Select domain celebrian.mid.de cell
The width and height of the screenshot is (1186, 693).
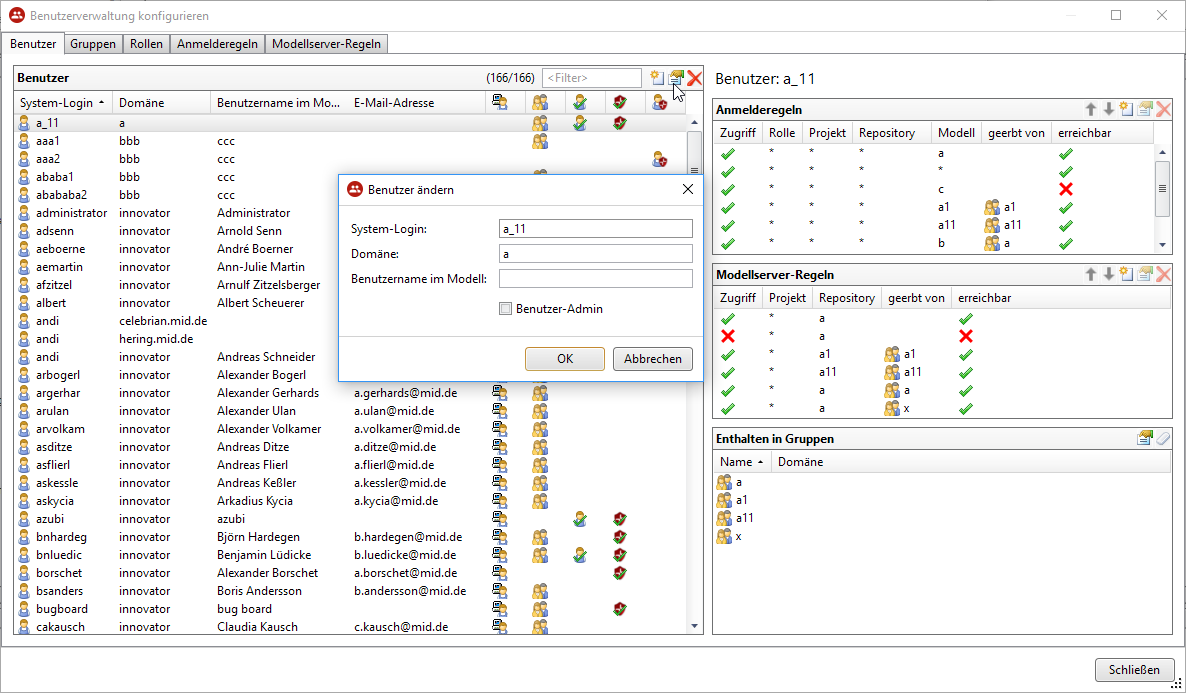[163, 321]
